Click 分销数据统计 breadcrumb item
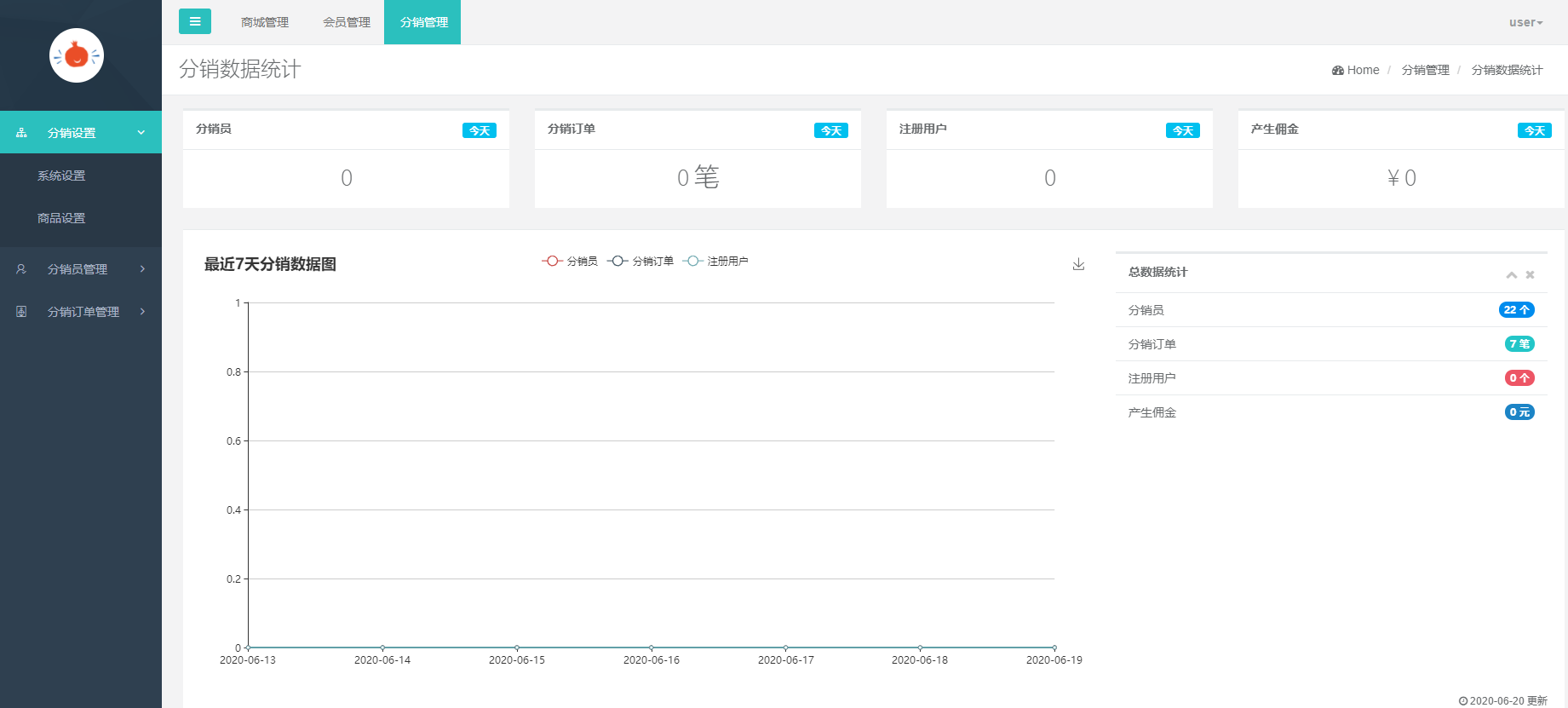Viewport: 1568px width, 708px height. coord(1507,70)
